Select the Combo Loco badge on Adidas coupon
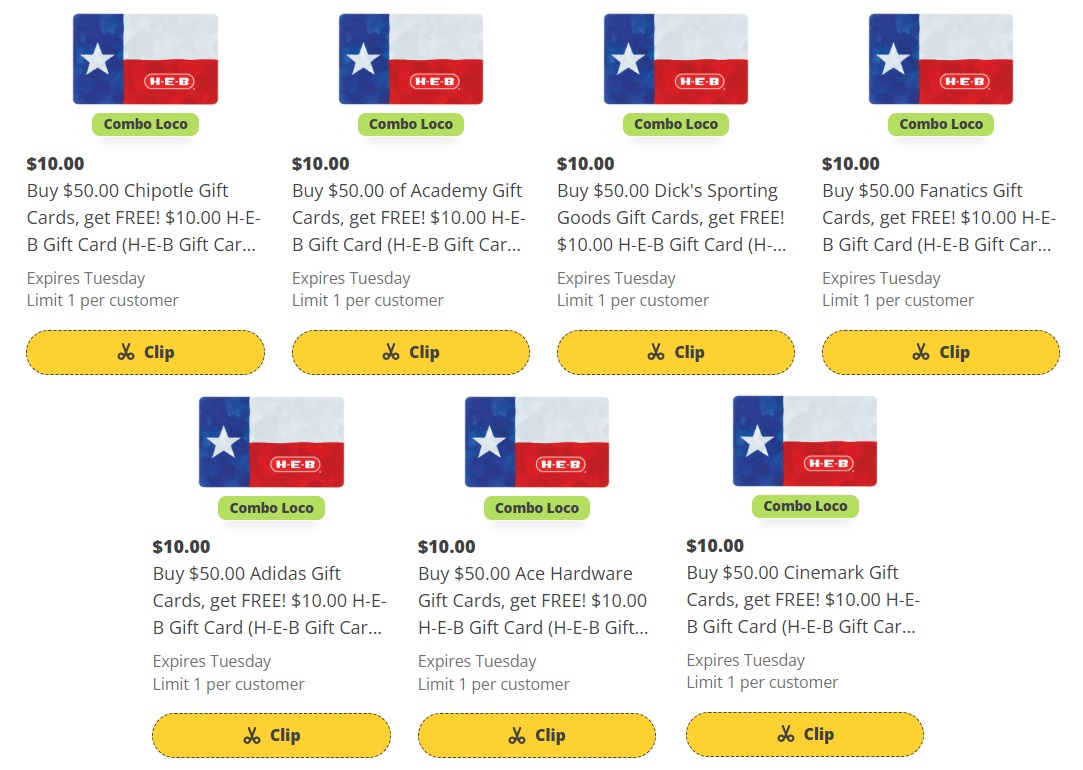Viewport: 1083px width, 770px height. (x=271, y=508)
